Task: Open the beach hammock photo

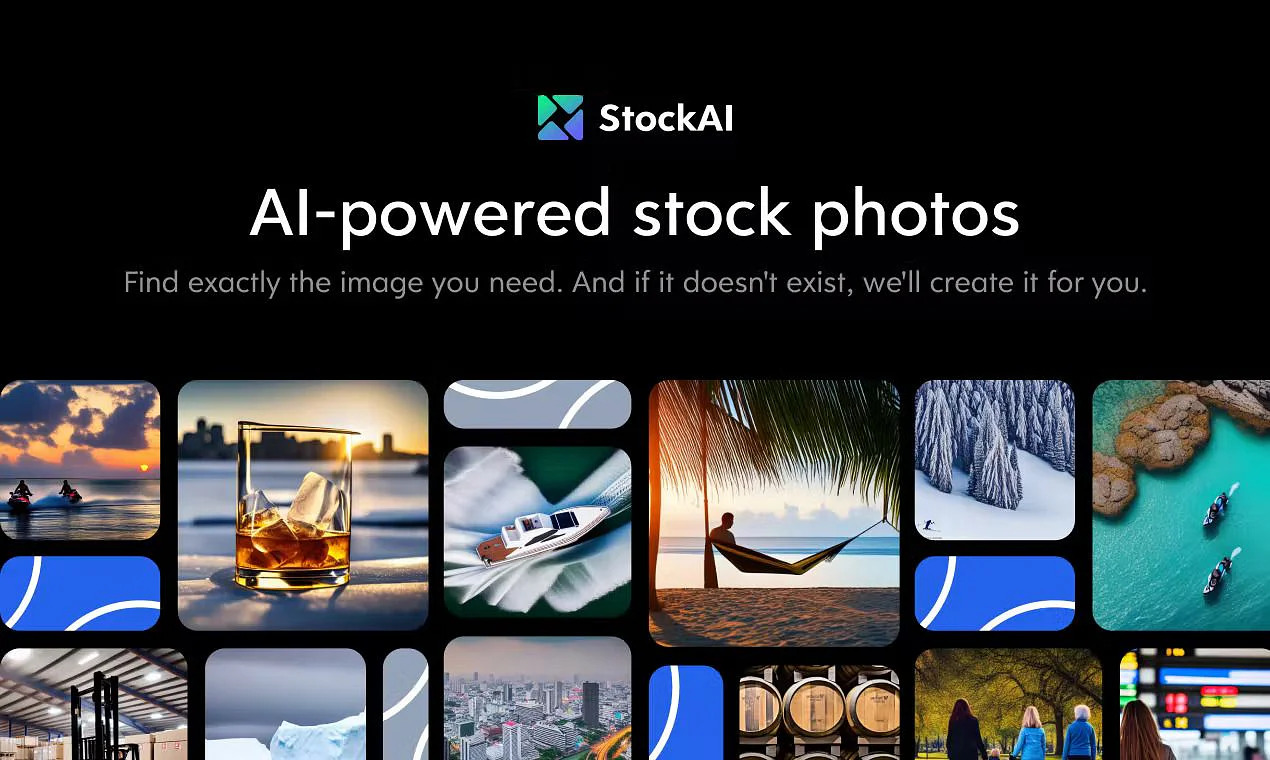Action: pos(774,513)
